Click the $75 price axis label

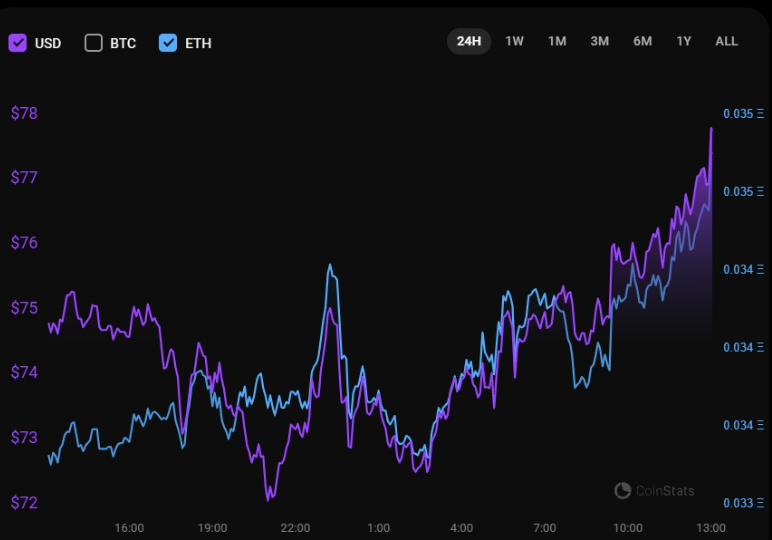click(24, 308)
